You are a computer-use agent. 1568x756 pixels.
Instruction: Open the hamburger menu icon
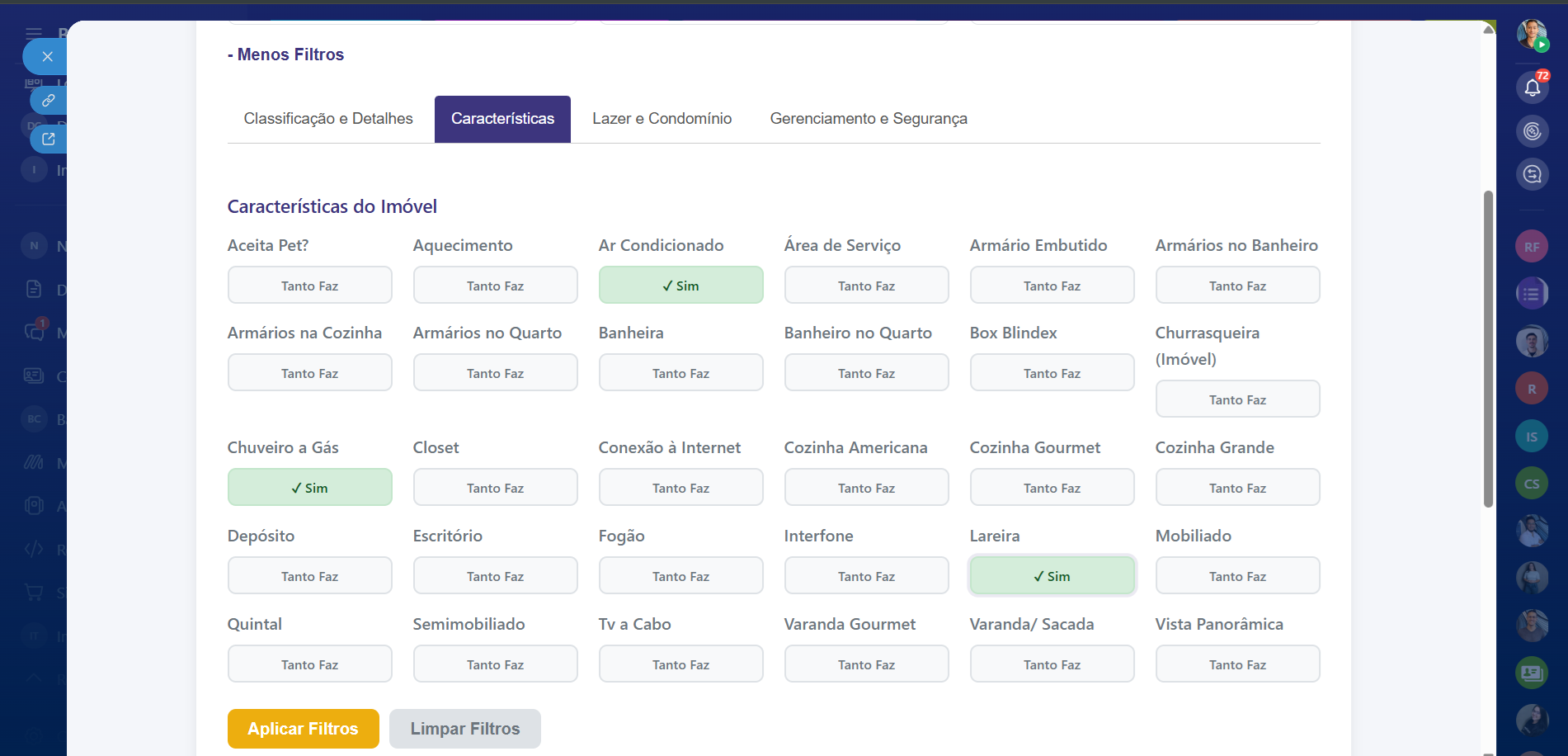(x=34, y=33)
